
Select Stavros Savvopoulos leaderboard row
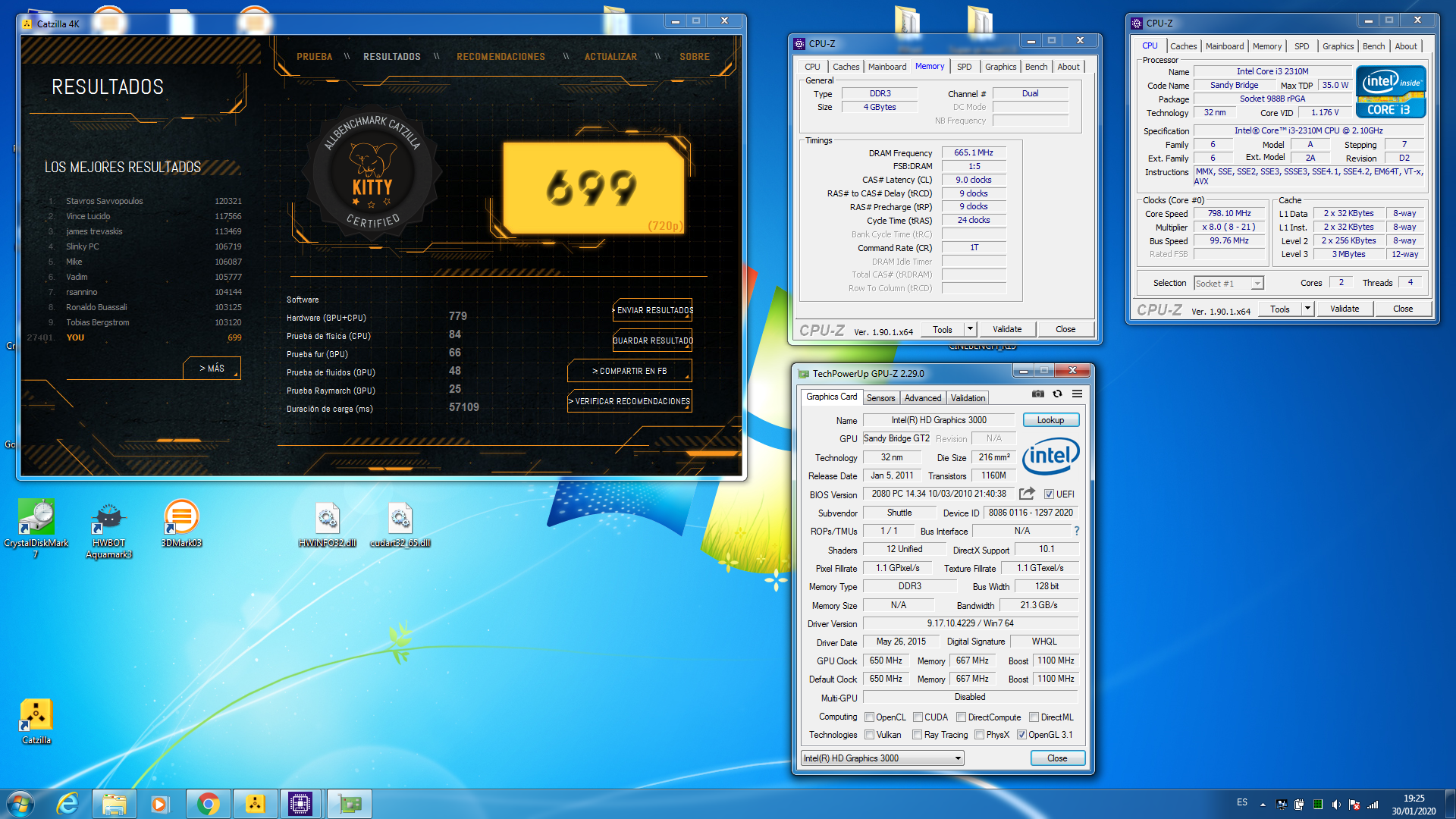point(145,201)
